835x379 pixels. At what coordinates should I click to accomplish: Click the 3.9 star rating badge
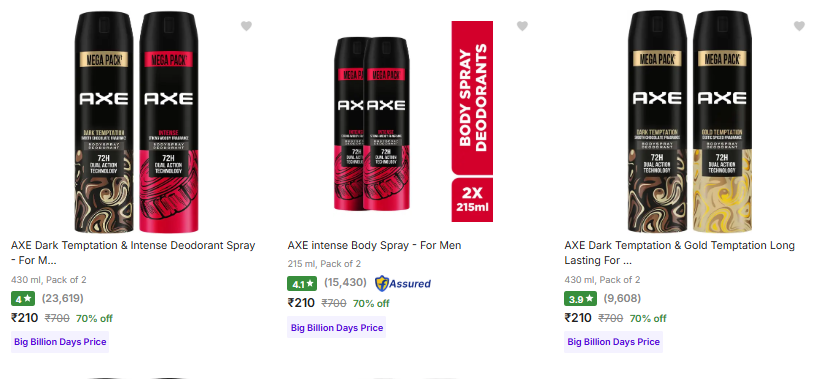coord(580,299)
